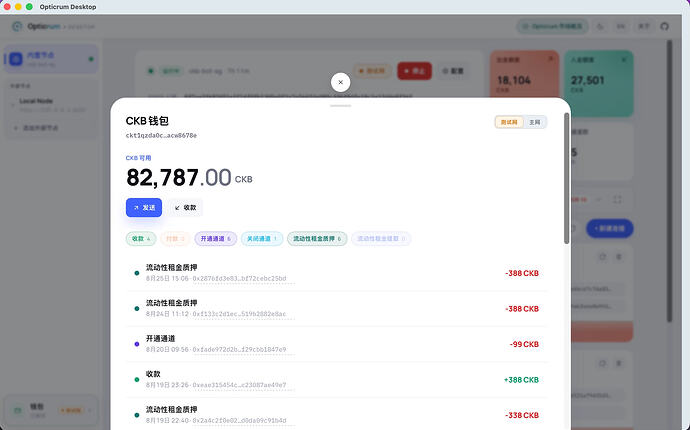Viewport: 690px width, 430px height.
Task: Open the 钱包 wallet entry at sidebar bottom
Action: pyautogui.click(x=51, y=410)
